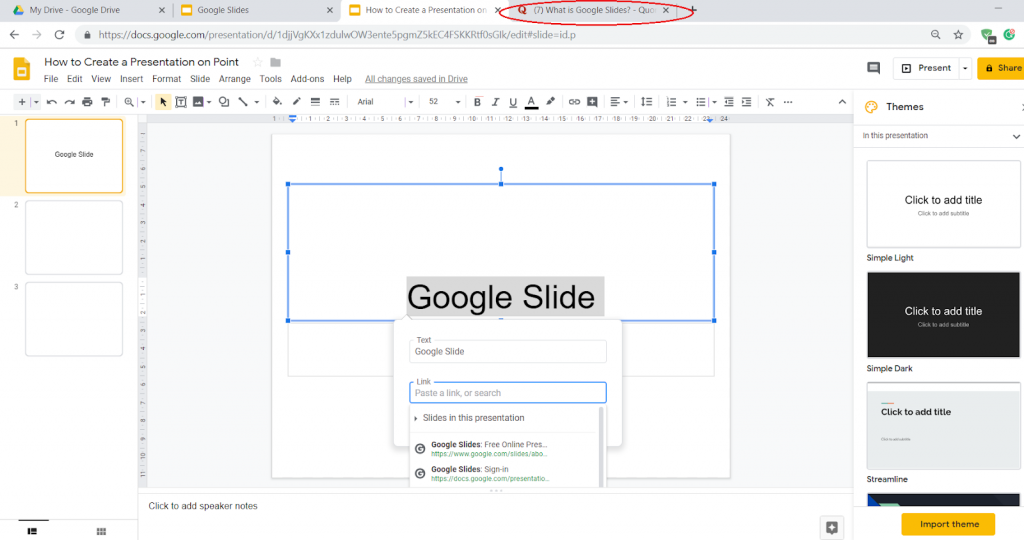1024x540 pixels.
Task: Select the Paint format tool
Action: [x=105, y=102]
